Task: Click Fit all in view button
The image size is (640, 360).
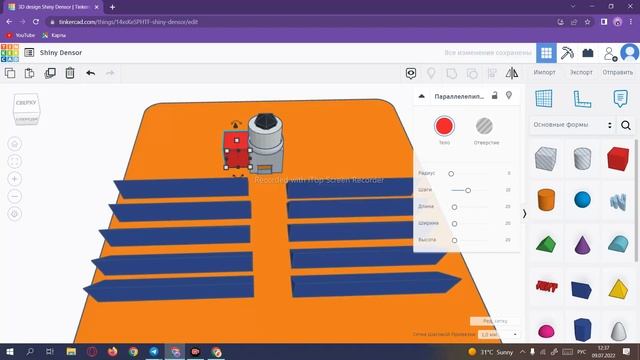Action: 15,162
